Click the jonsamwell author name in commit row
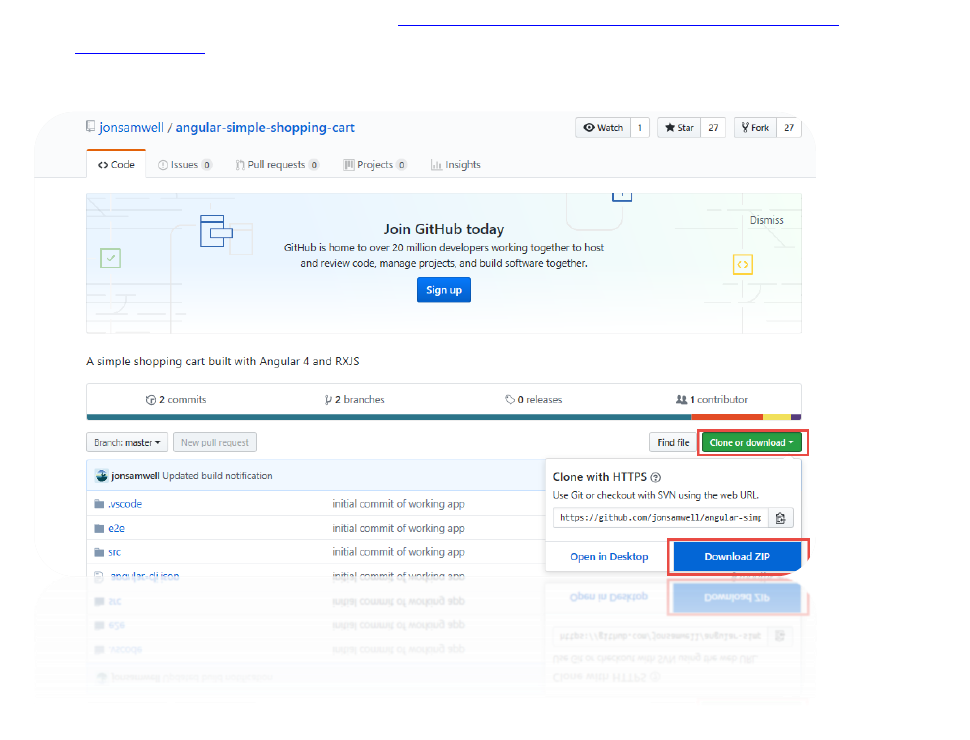The width and height of the screenshot is (970, 740). 135,476
